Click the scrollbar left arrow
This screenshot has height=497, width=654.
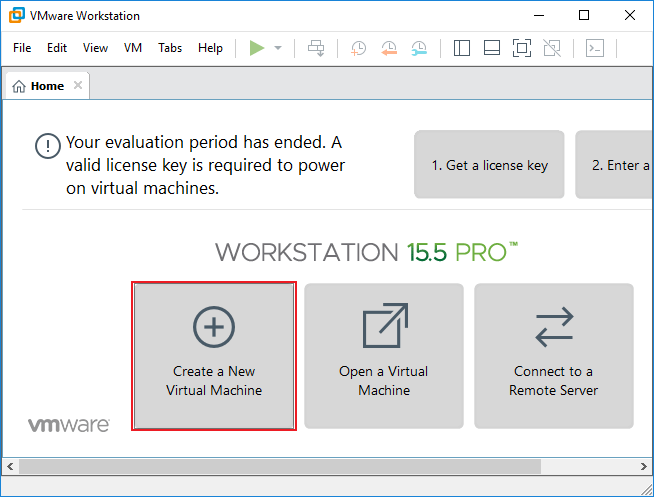pos(10,466)
